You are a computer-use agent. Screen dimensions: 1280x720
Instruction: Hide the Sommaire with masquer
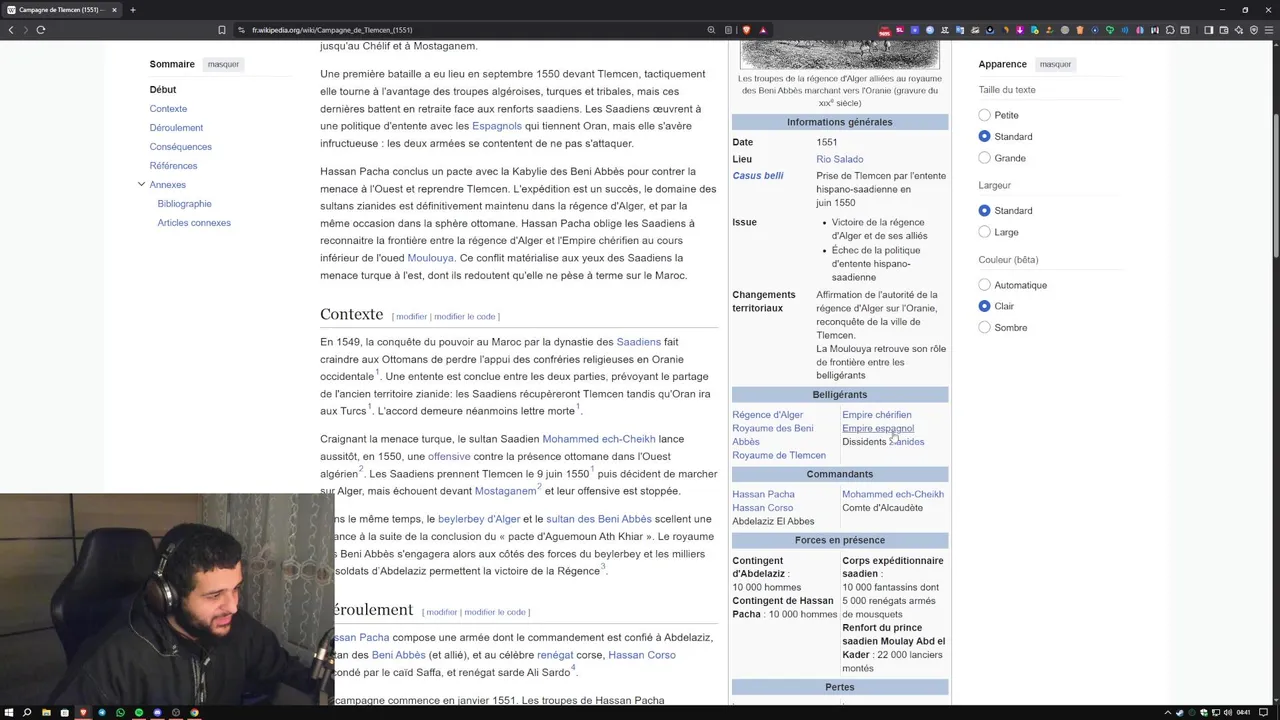click(x=223, y=64)
